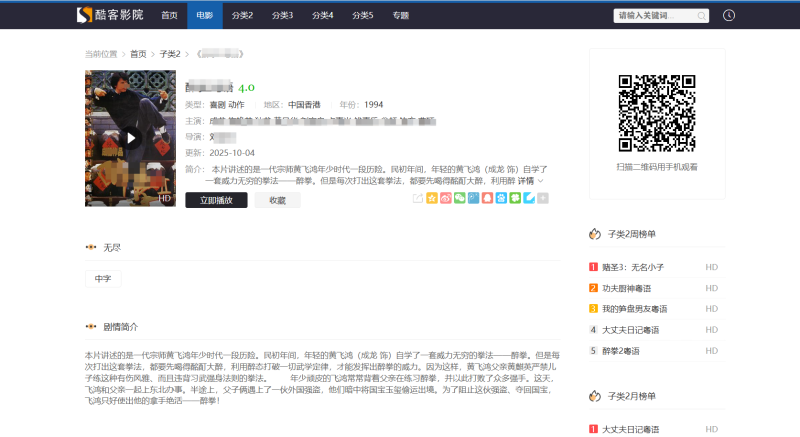
Task: Click the 收藏 button
Action: [278, 200]
